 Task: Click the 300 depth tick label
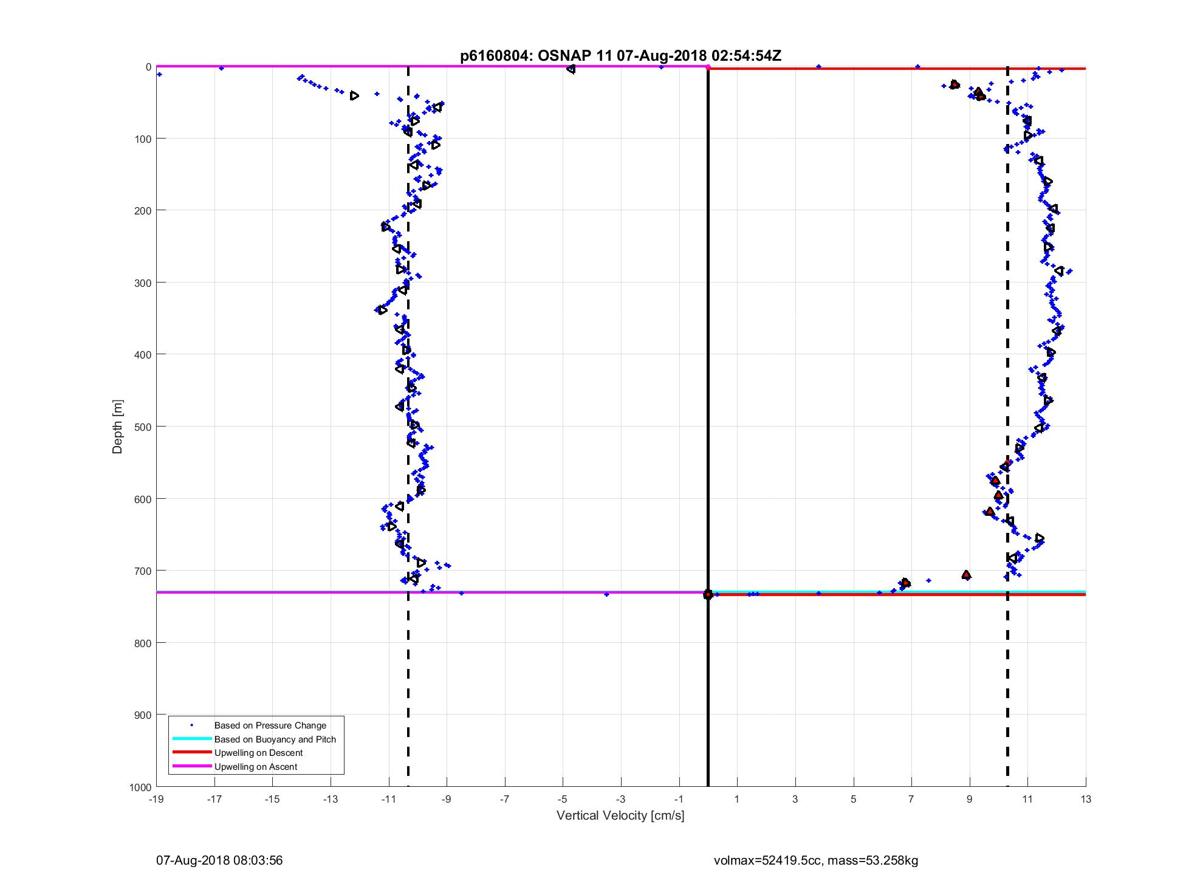pyautogui.click(x=142, y=282)
